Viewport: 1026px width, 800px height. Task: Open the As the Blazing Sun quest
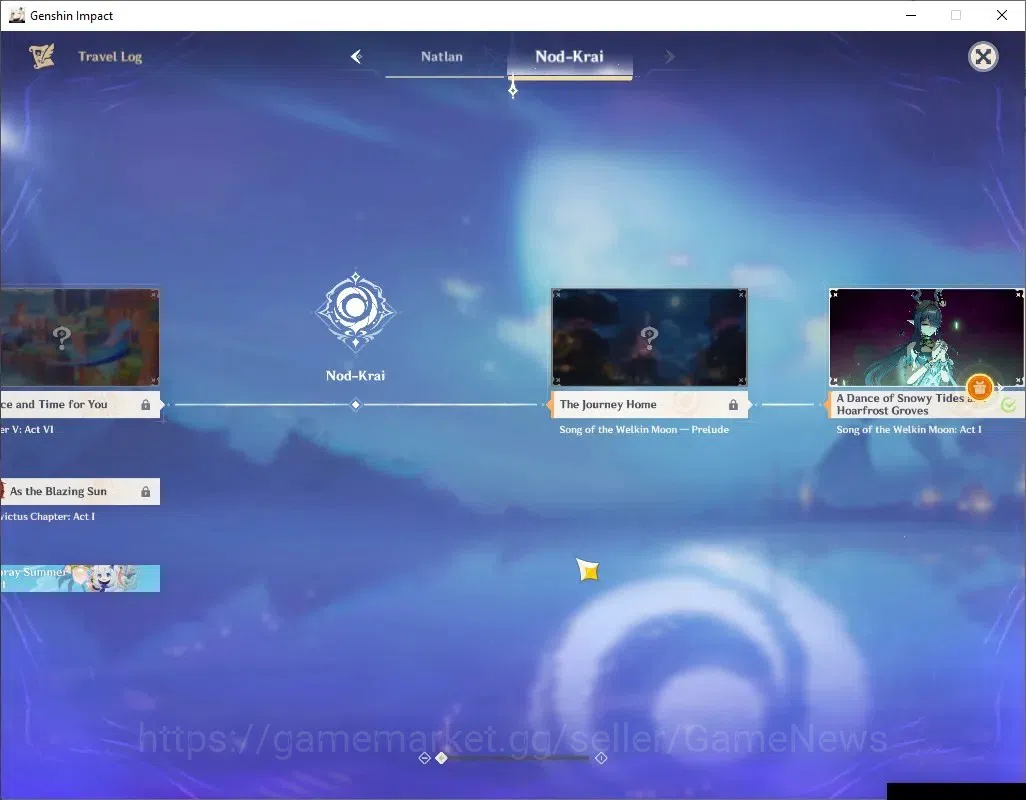[x=80, y=492]
